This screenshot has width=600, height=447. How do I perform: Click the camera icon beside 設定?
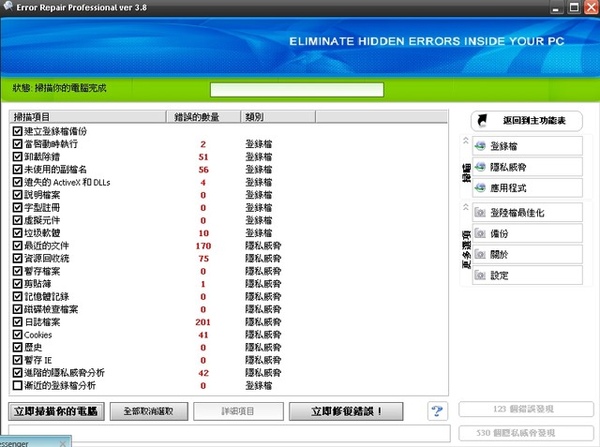click(x=480, y=275)
